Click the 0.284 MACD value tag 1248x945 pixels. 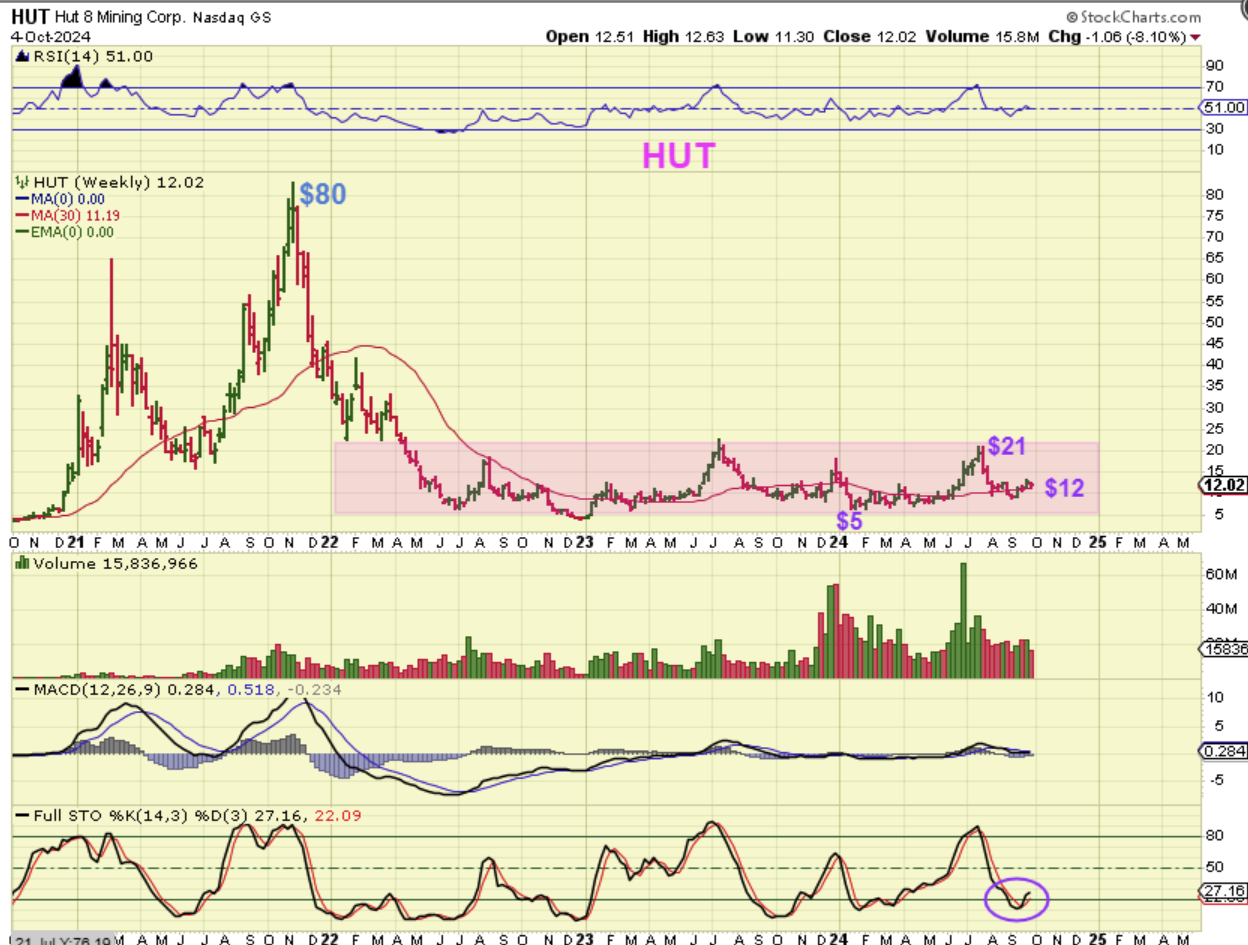pos(1222,751)
